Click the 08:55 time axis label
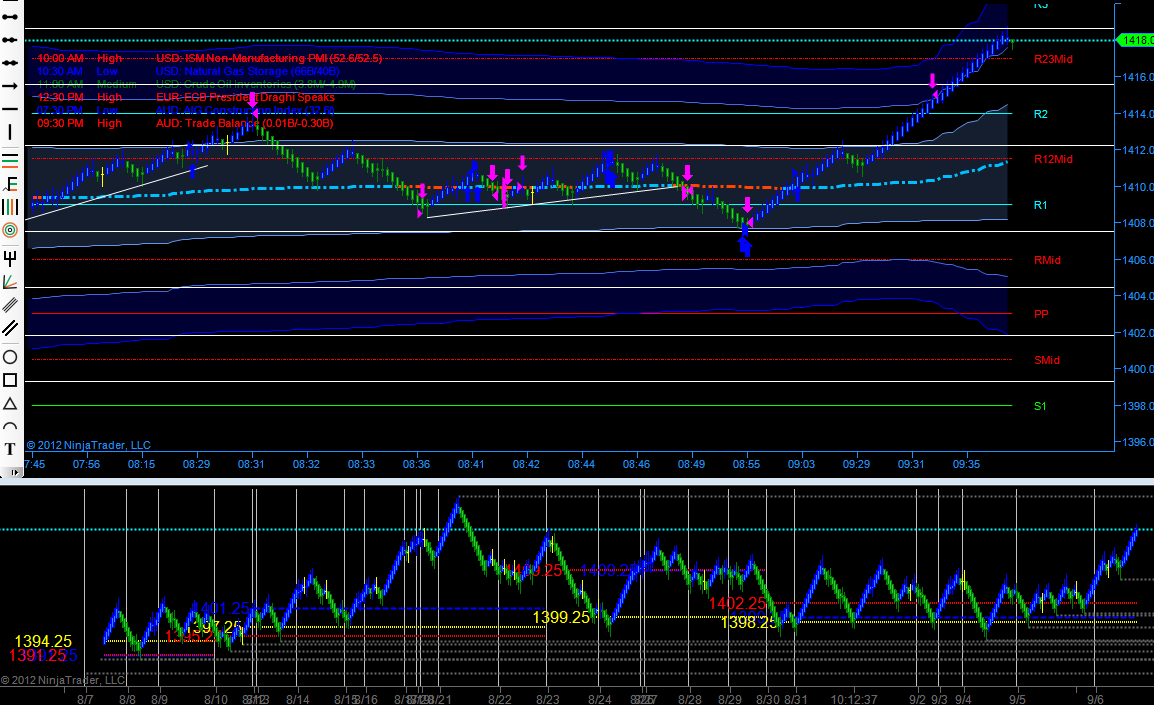This screenshot has height=705, width=1154. click(x=746, y=464)
